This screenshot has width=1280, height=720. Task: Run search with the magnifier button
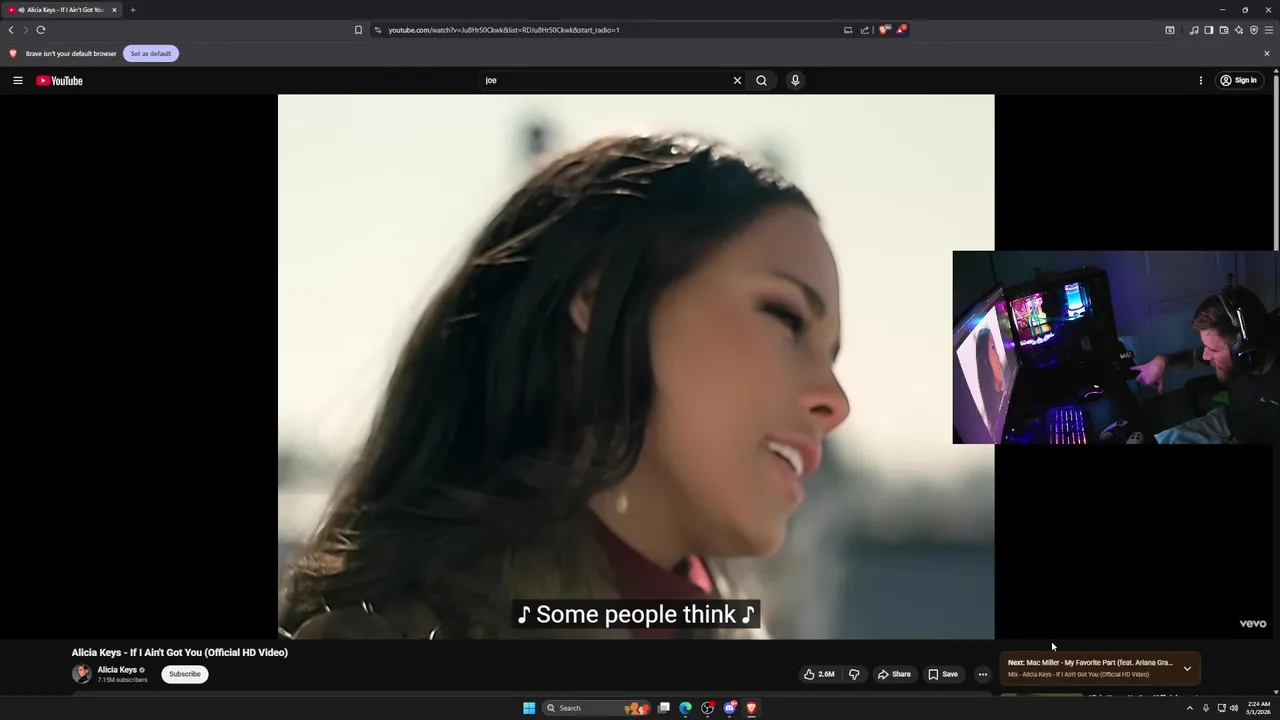tap(761, 81)
